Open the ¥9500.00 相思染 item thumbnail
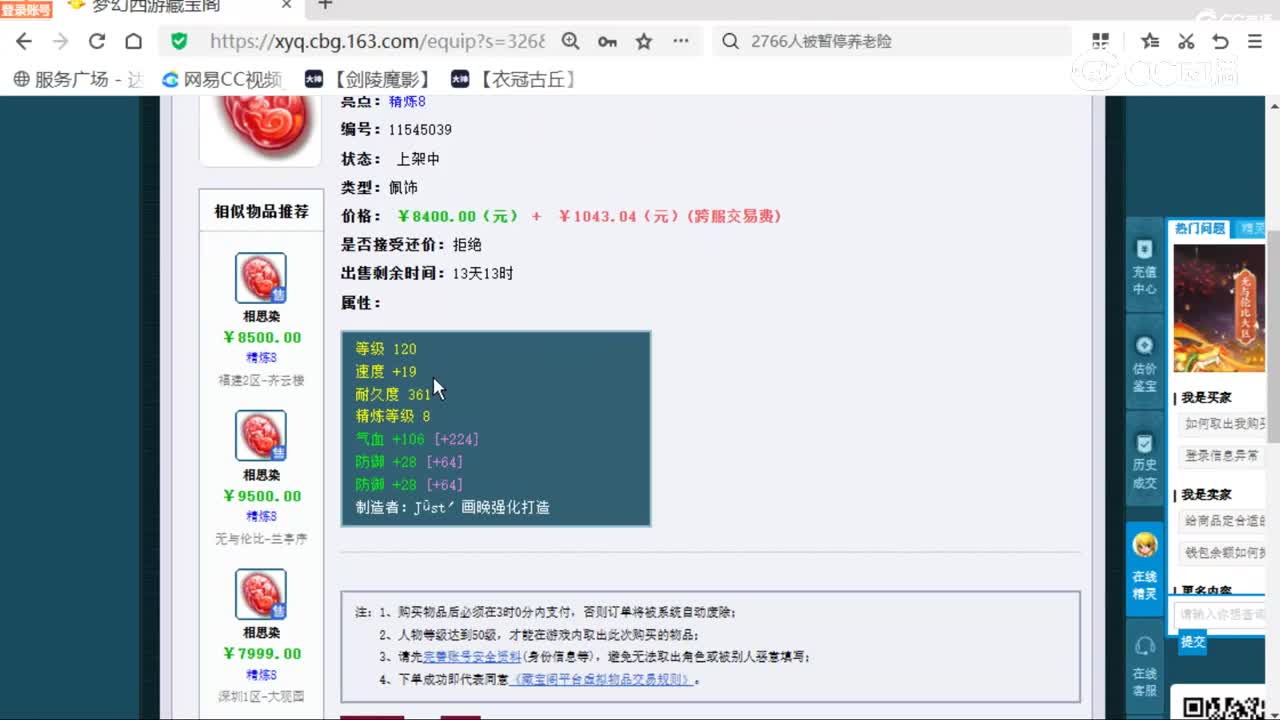The width and height of the screenshot is (1280, 720). [261, 436]
